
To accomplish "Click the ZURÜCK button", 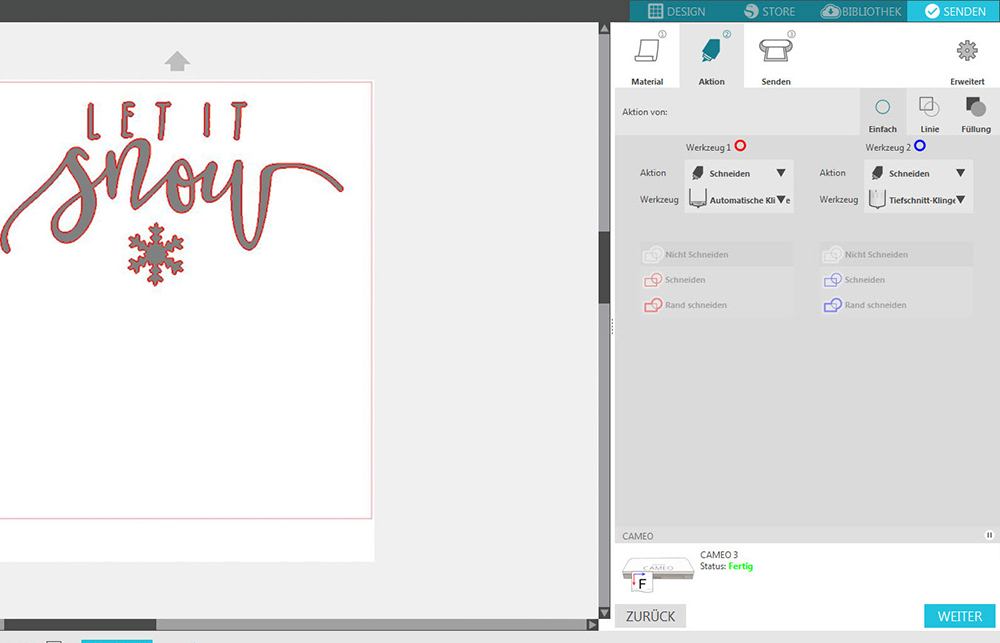I will click(651, 616).
